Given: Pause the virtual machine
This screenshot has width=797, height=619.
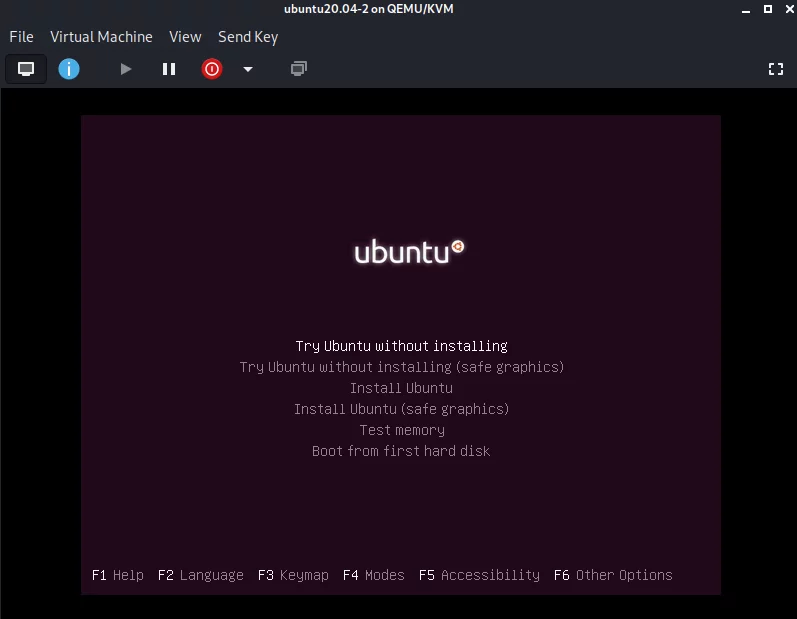Looking at the screenshot, I should tap(169, 69).
